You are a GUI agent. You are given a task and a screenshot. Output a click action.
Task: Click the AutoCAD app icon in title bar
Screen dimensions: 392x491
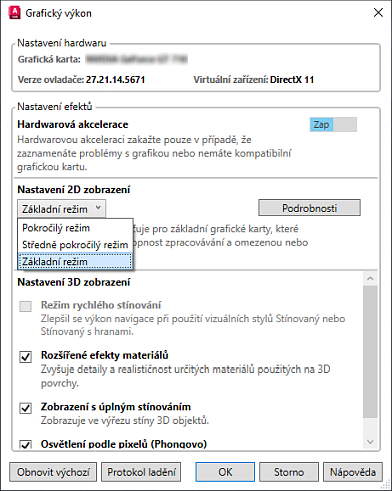click(15, 13)
